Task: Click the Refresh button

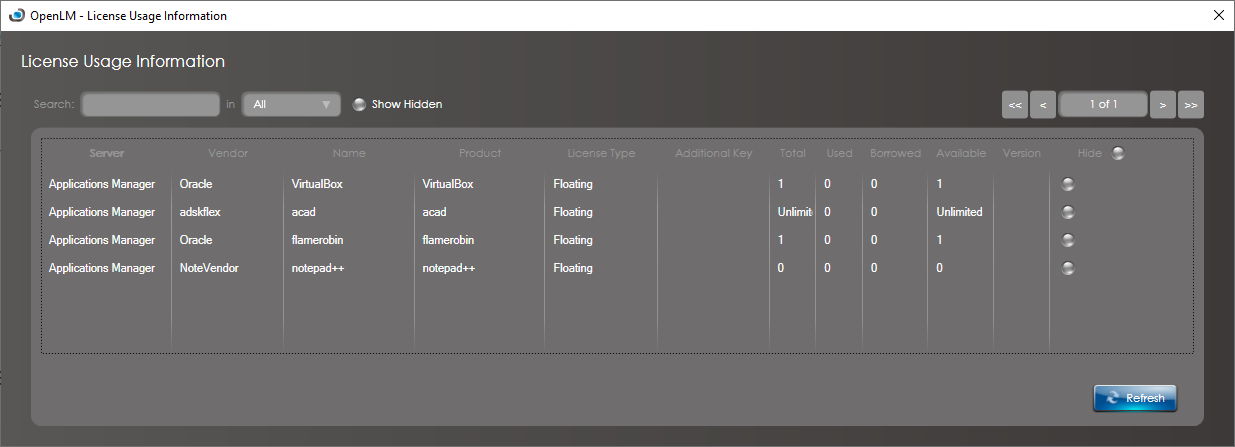Action: (x=1135, y=398)
